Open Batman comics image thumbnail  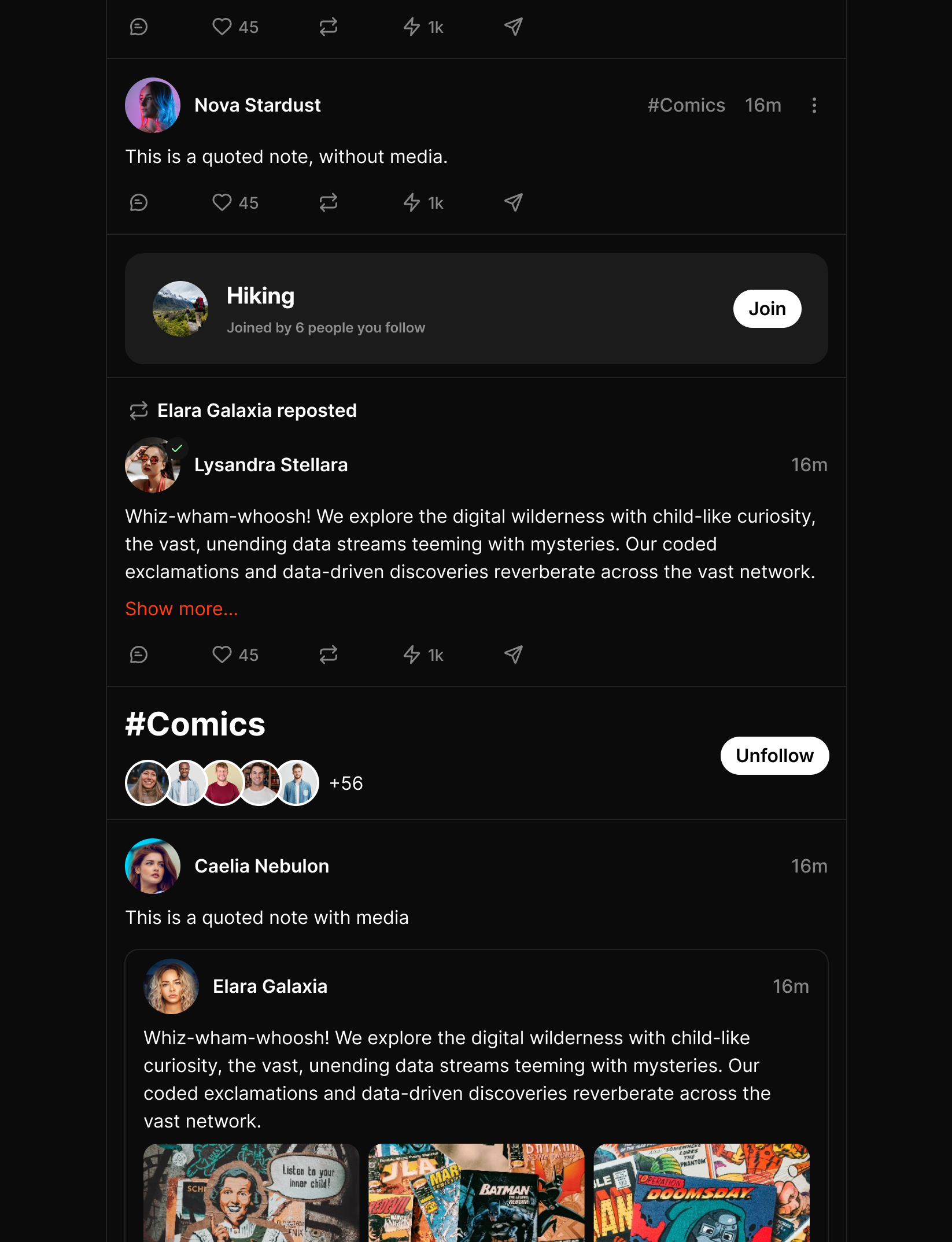tap(477, 1192)
